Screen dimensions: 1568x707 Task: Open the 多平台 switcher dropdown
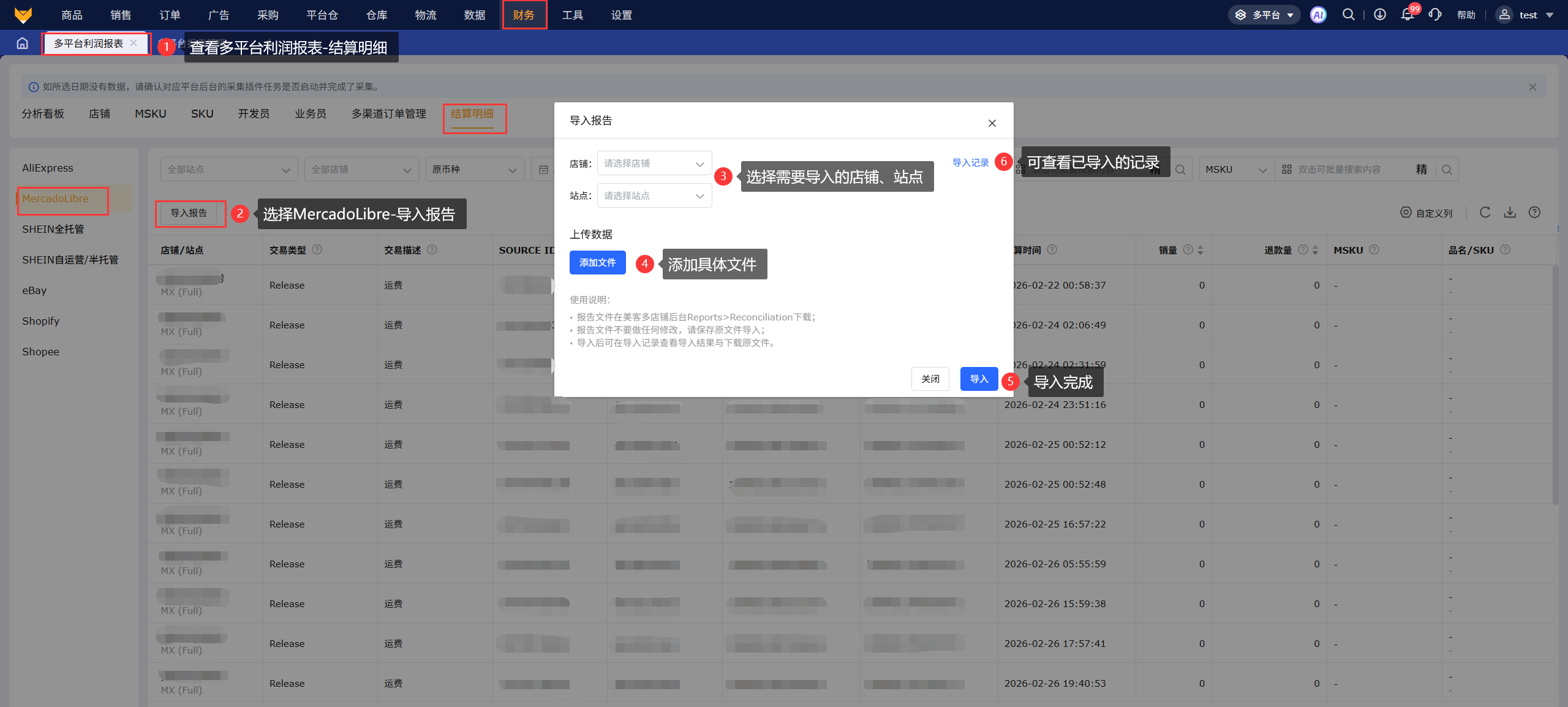point(1264,15)
